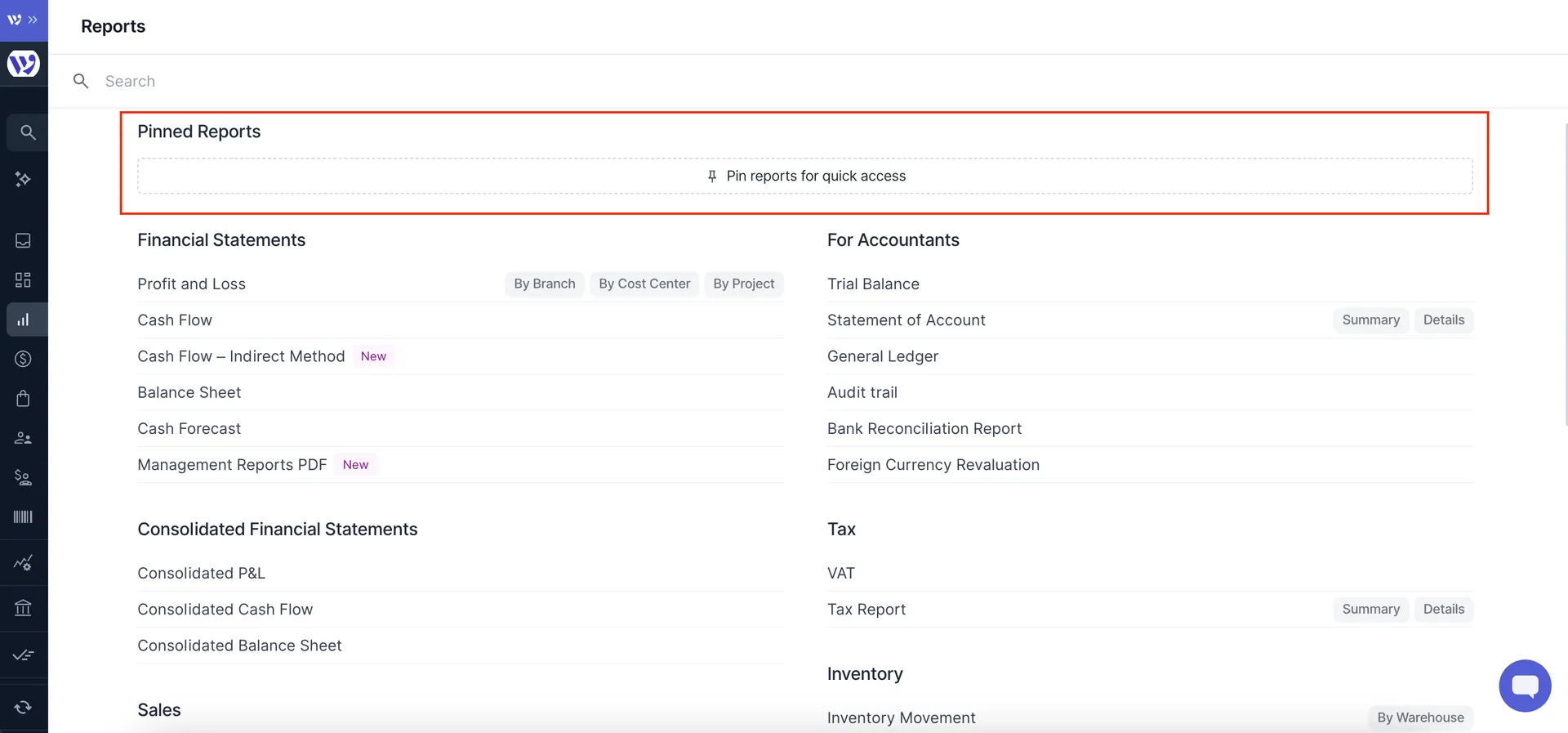Open Profit and Loss By Project

(744, 284)
